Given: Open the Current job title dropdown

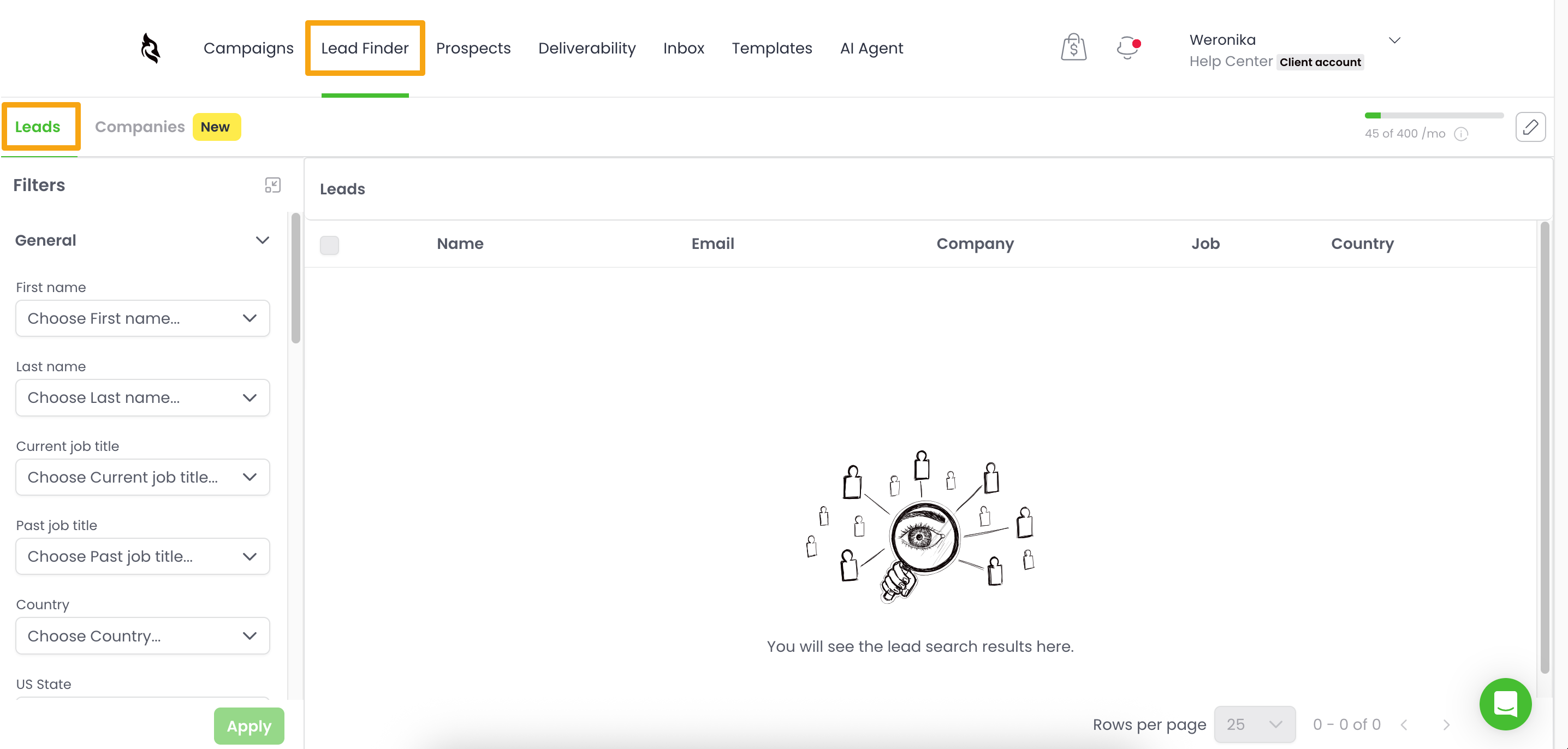Looking at the screenshot, I should pos(142,477).
